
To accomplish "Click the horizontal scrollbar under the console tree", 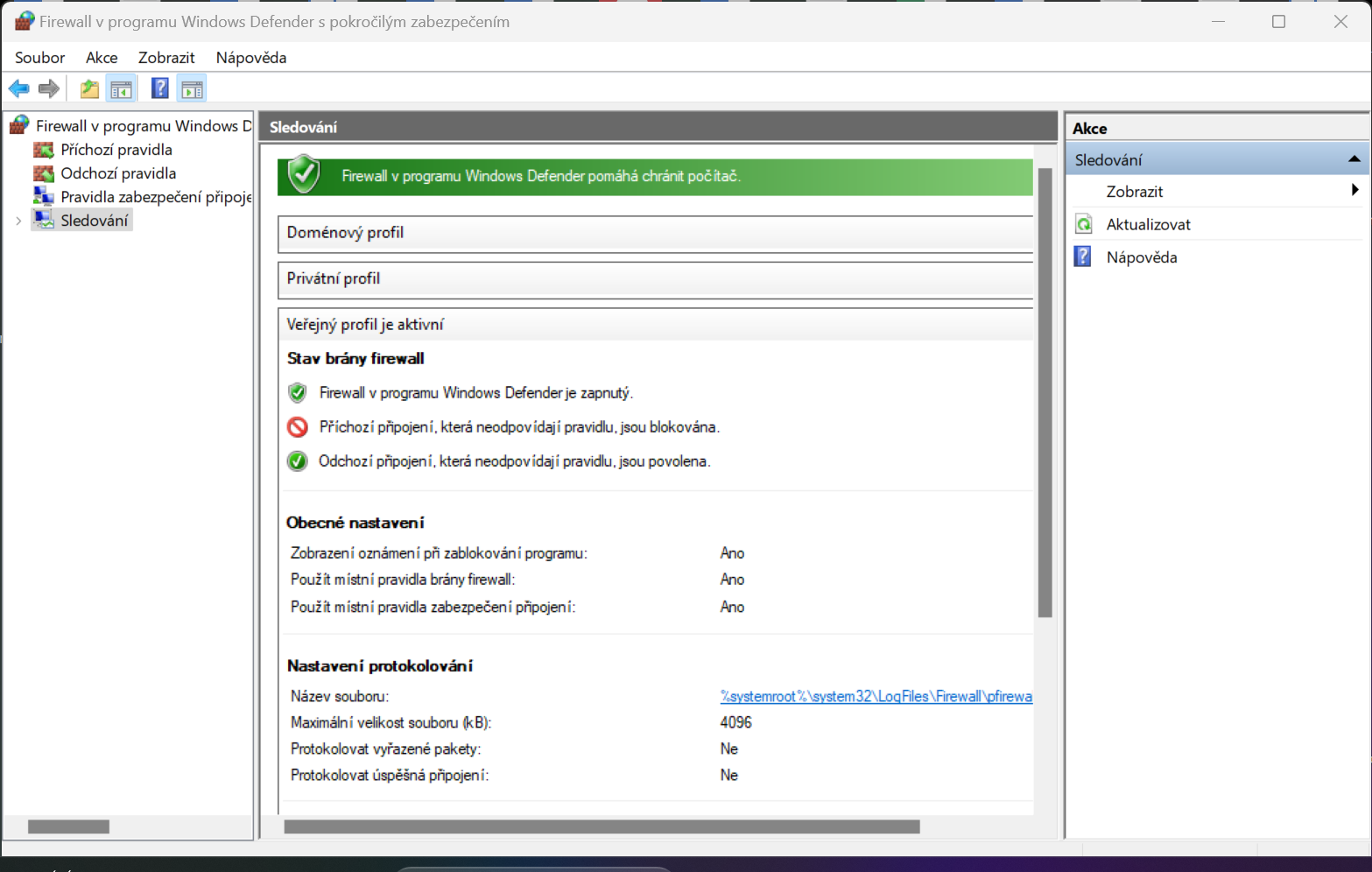I will (68, 826).
